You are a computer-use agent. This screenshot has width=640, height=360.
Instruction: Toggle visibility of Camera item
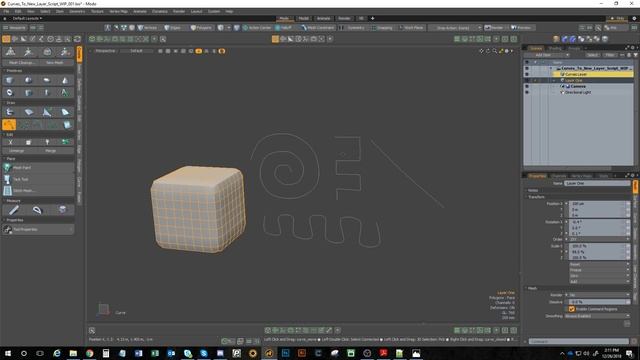(x=527, y=87)
